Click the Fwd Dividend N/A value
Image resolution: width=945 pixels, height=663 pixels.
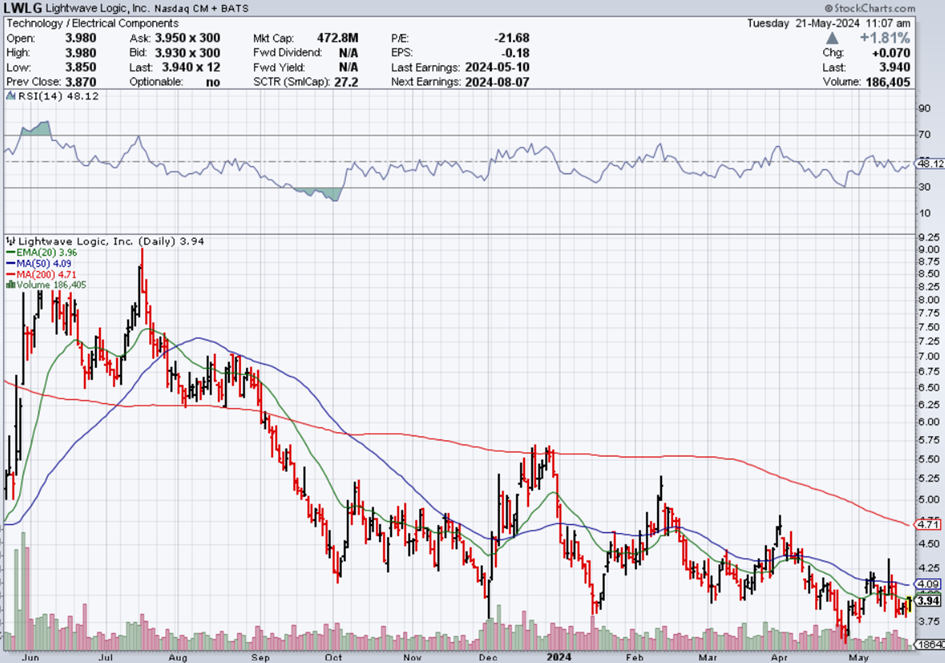[x=348, y=52]
